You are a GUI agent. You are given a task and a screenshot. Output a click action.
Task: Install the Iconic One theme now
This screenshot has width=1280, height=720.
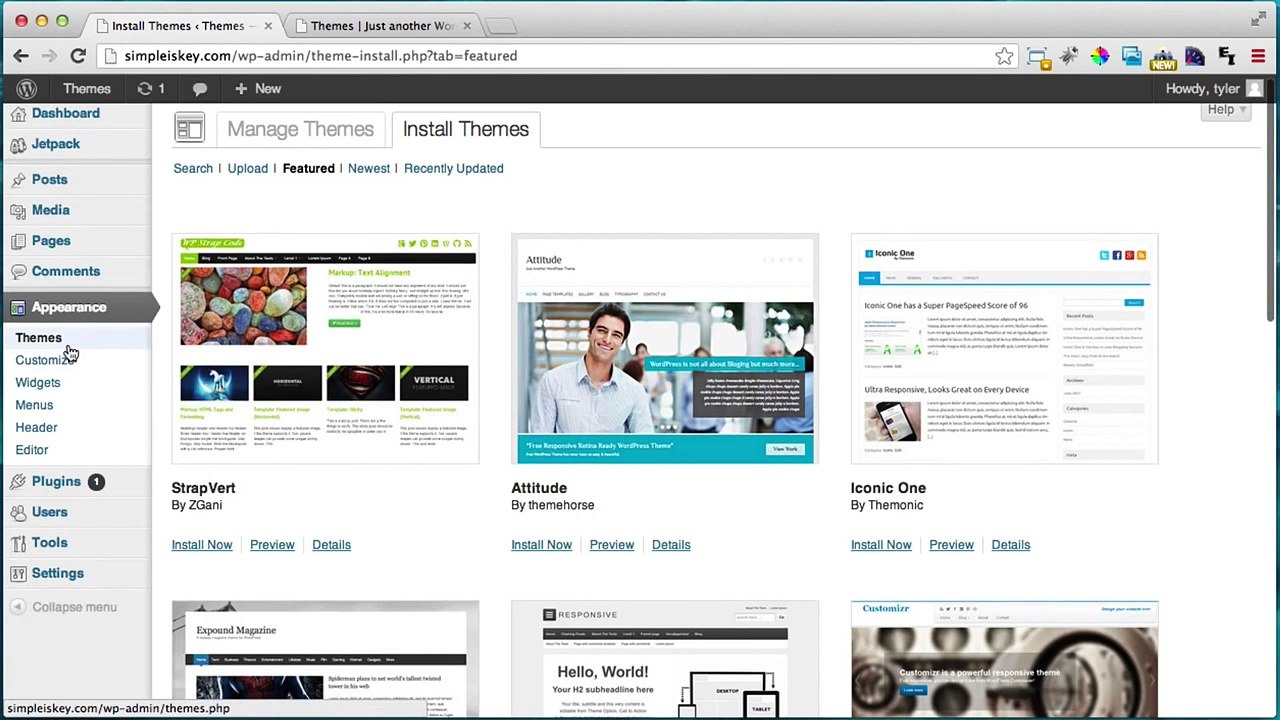[x=881, y=545]
